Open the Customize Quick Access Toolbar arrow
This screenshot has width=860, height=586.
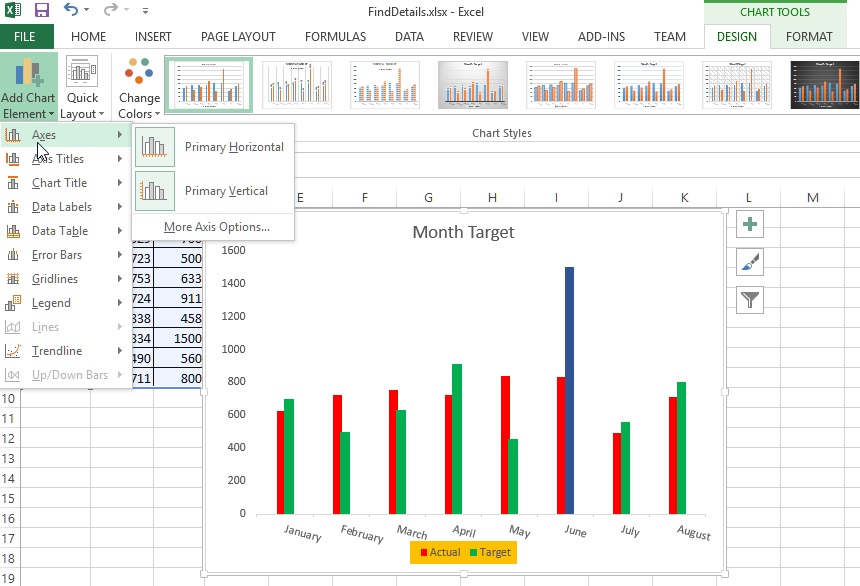pos(145,10)
